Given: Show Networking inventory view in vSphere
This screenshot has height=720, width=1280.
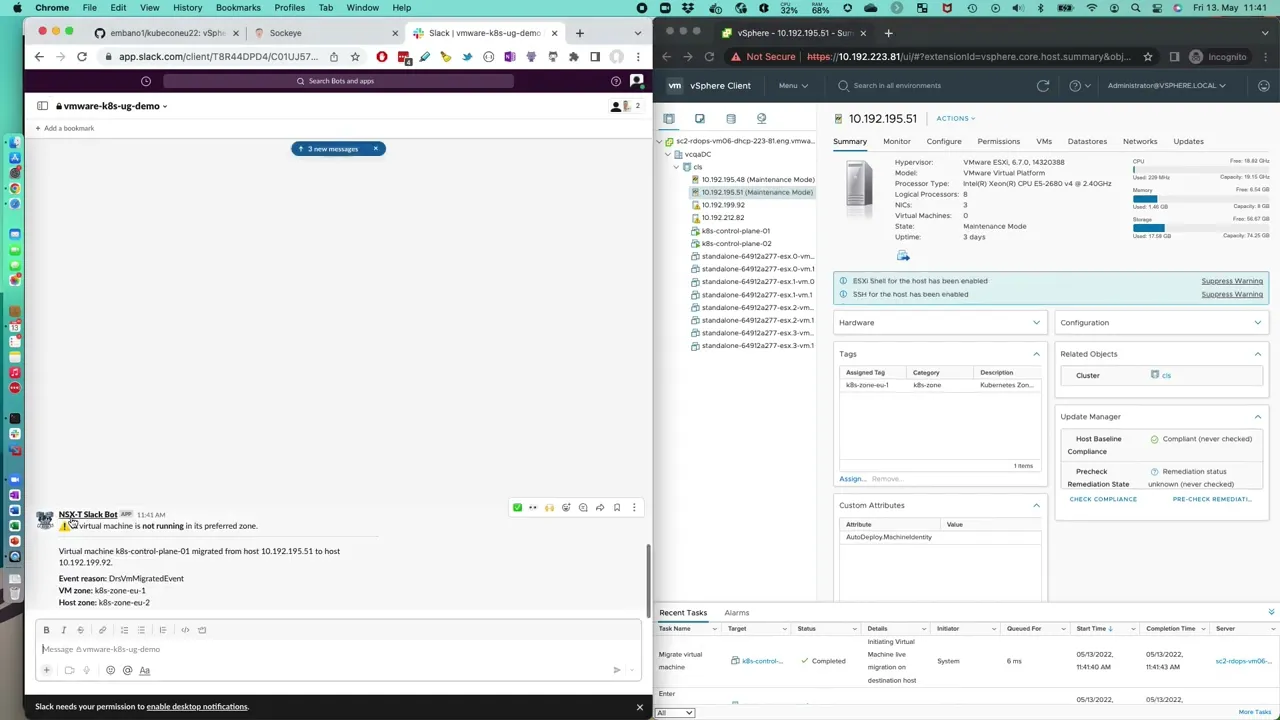Looking at the screenshot, I should [x=761, y=119].
